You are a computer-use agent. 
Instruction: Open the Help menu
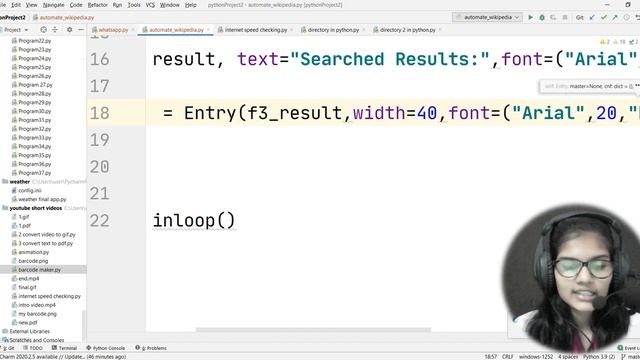pyautogui.click(x=191, y=5)
